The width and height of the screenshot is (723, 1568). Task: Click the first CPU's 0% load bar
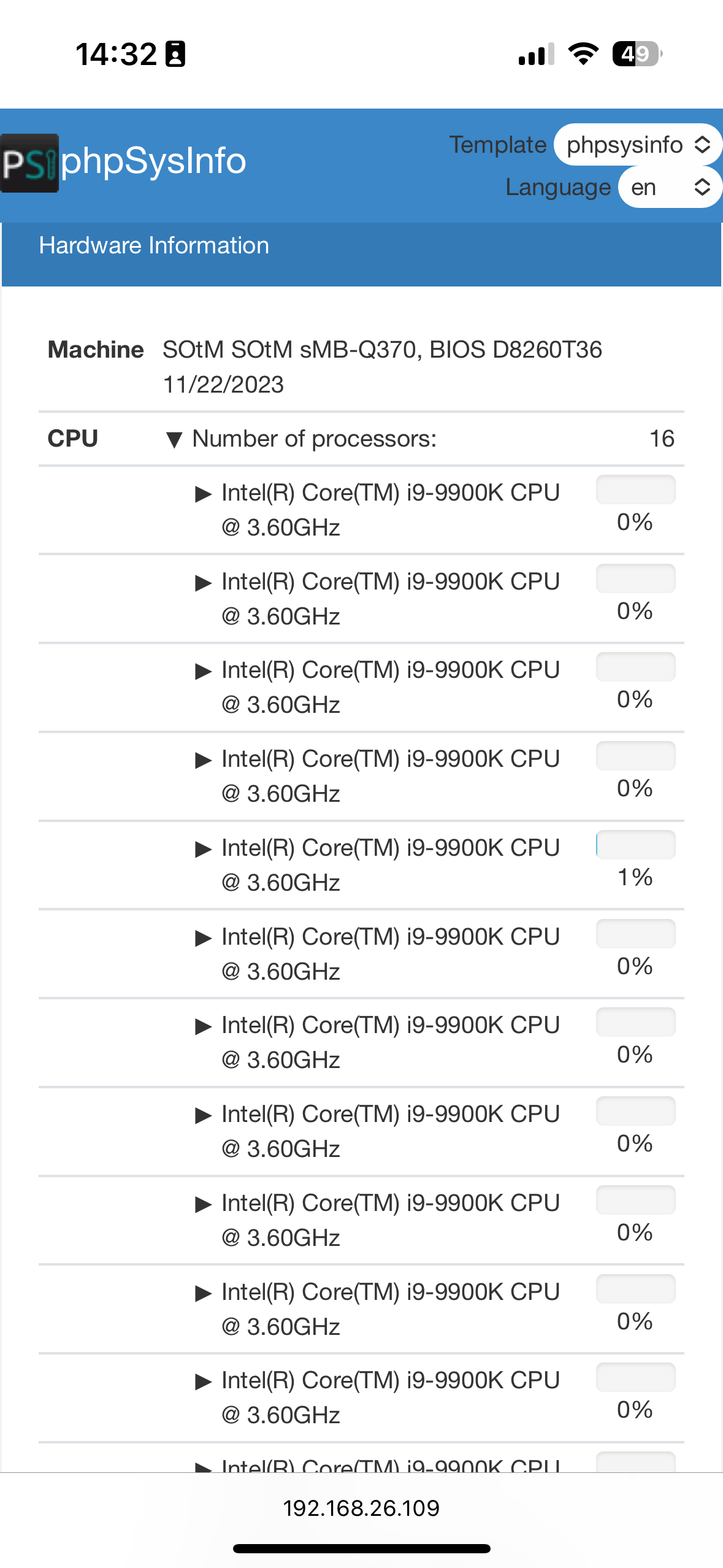click(635, 490)
